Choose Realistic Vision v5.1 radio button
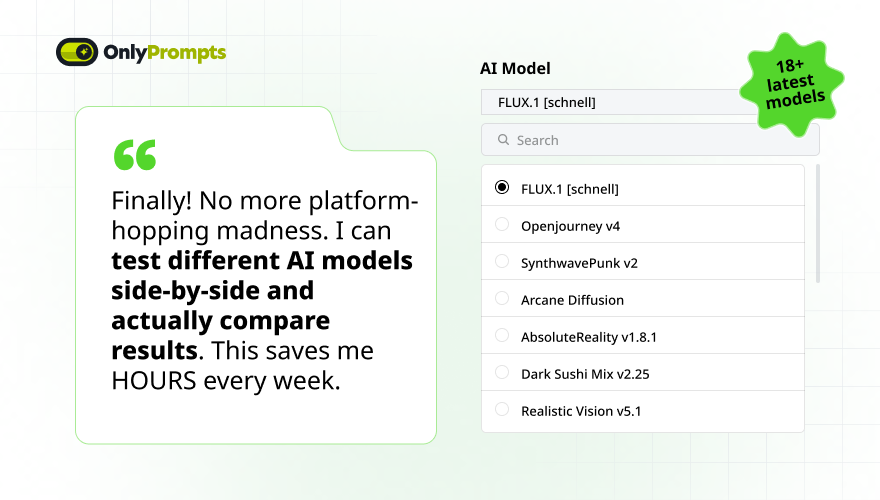The image size is (880, 500). point(502,409)
